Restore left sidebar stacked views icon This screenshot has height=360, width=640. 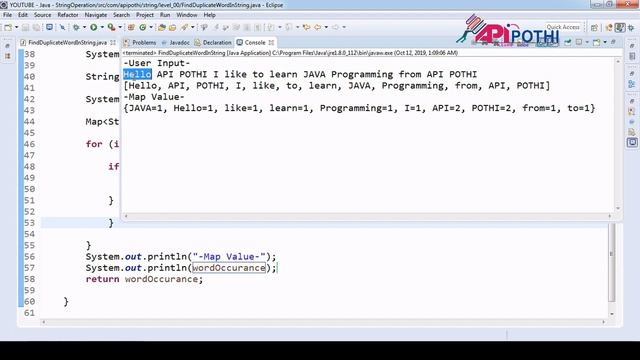pos(8,46)
